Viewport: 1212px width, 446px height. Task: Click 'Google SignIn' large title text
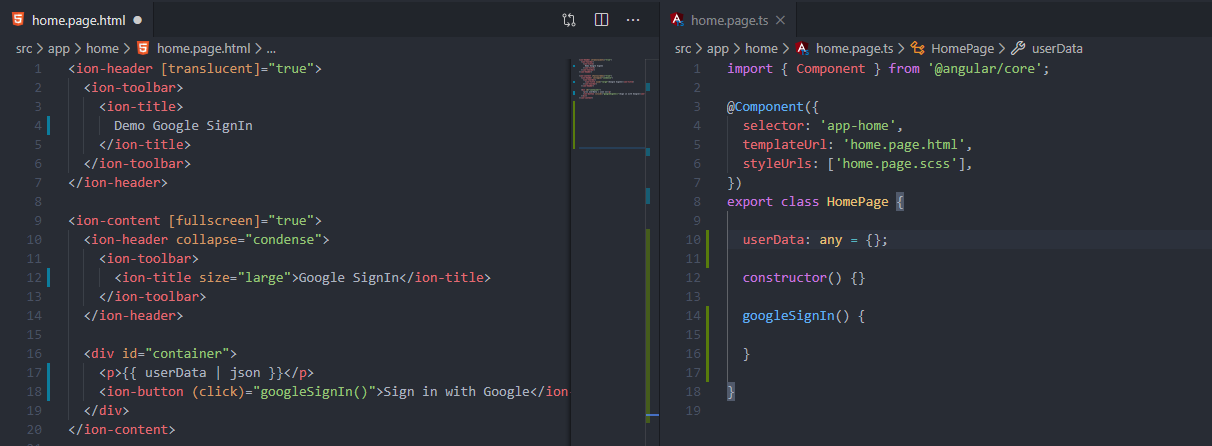coord(349,278)
